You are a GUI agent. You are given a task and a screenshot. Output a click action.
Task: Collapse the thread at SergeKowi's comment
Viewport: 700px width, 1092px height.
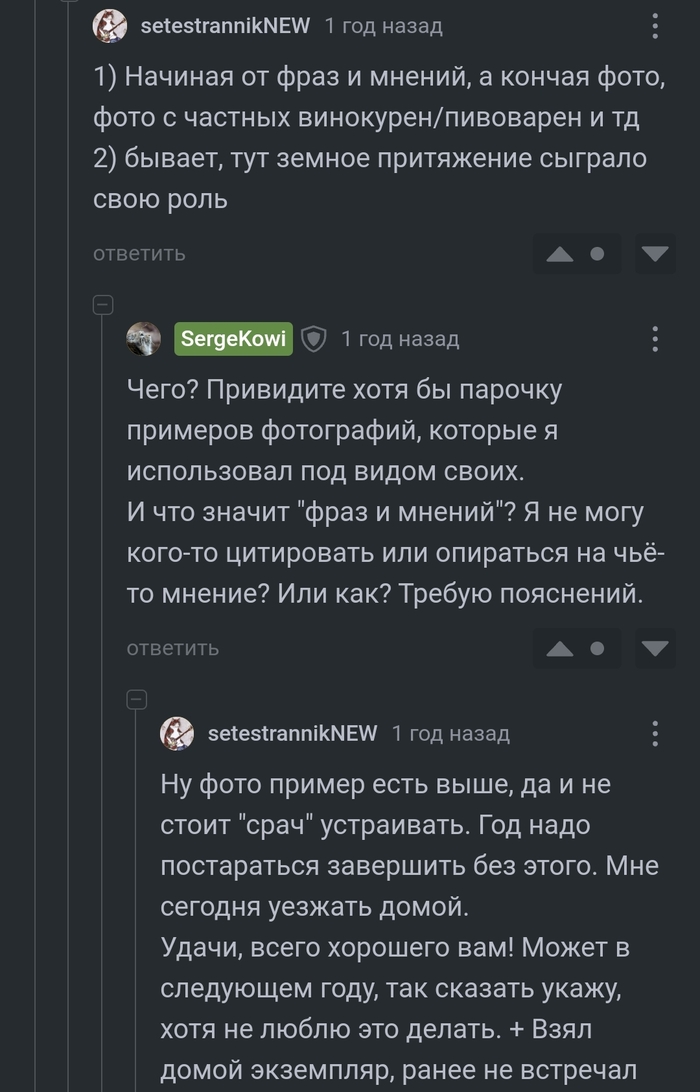click(103, 305)
